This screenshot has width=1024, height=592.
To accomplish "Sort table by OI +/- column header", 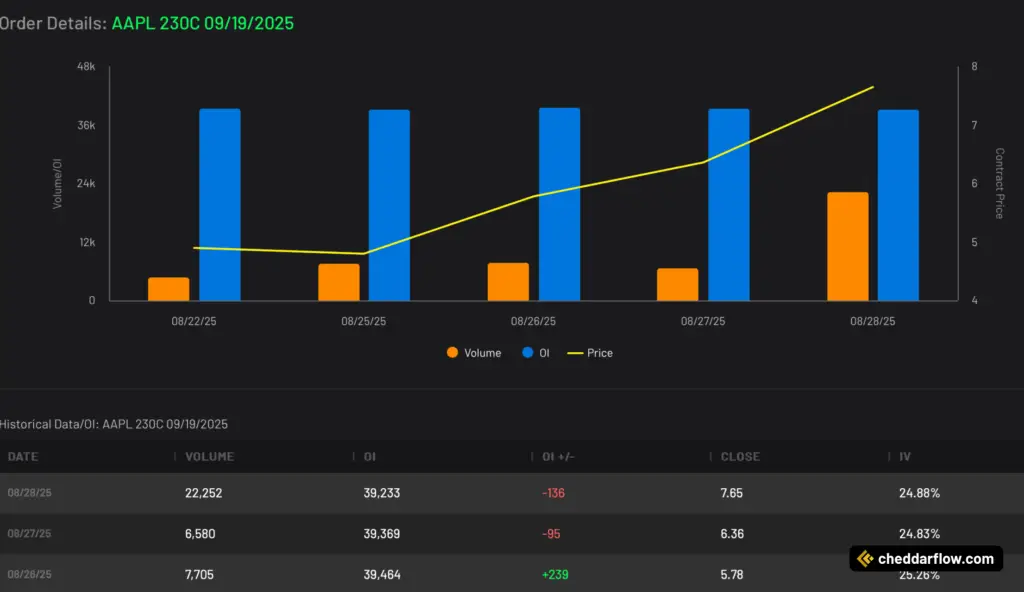I will 558,457.
